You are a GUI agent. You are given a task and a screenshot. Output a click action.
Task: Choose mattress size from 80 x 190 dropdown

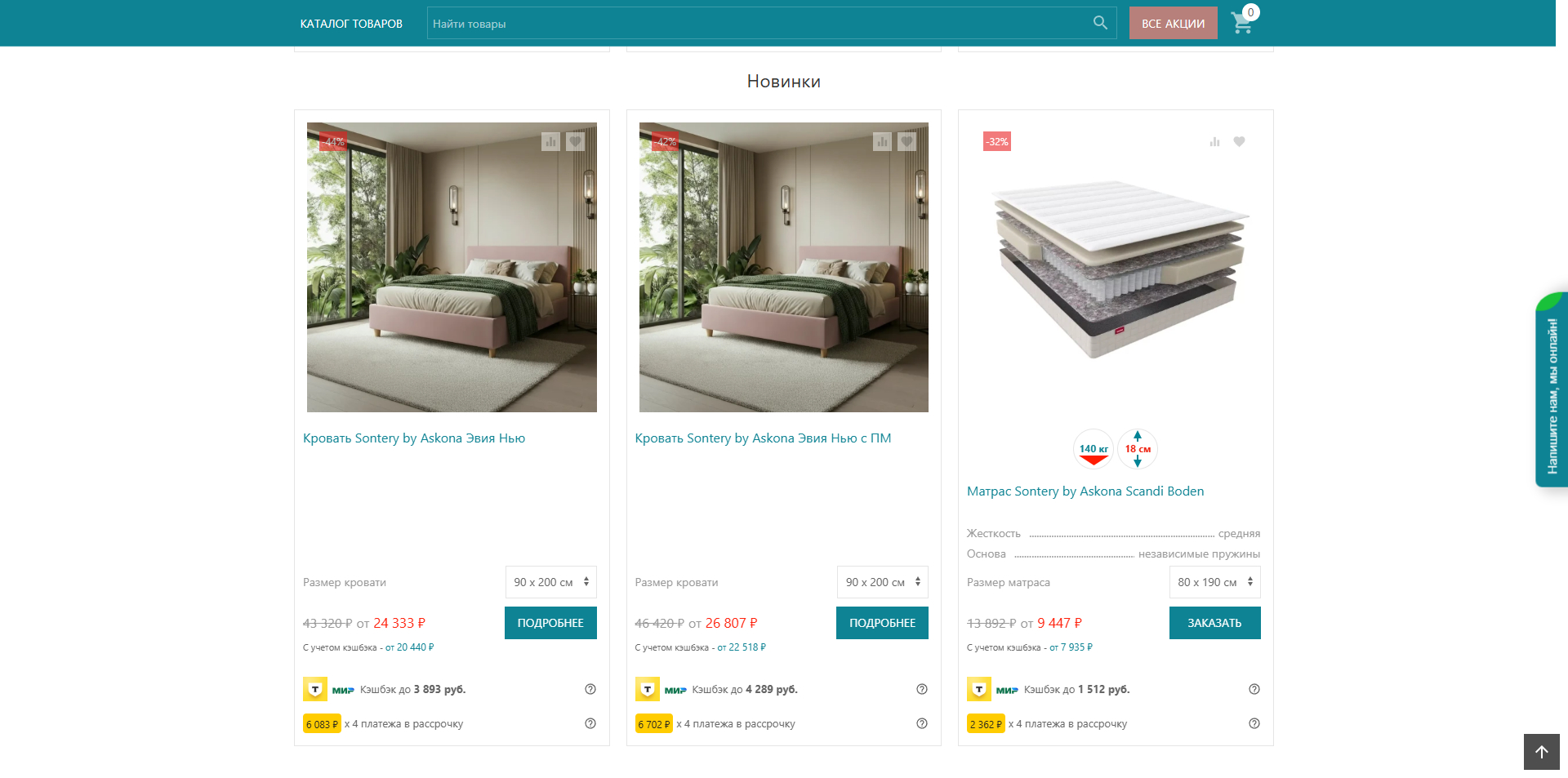(1215, 582)
